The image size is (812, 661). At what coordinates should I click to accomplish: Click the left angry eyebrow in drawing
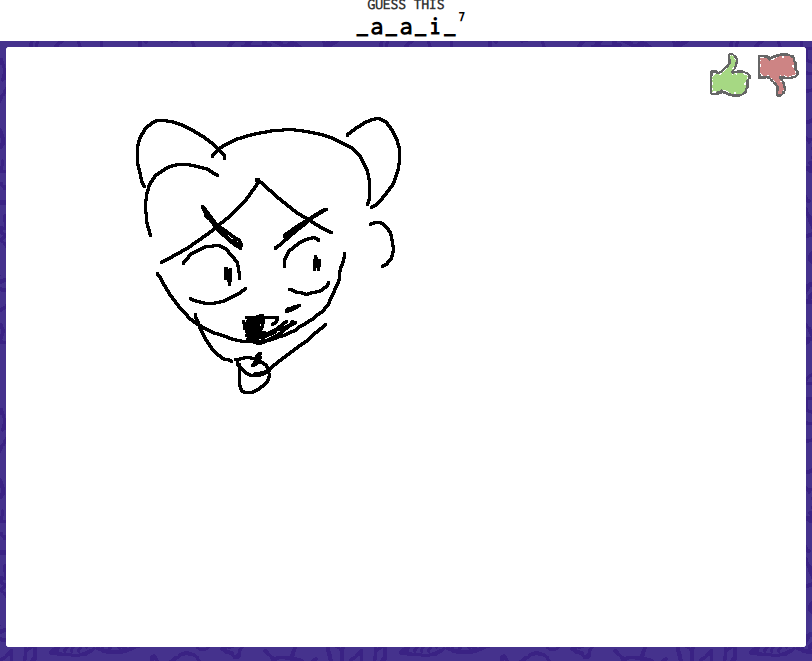222,227
